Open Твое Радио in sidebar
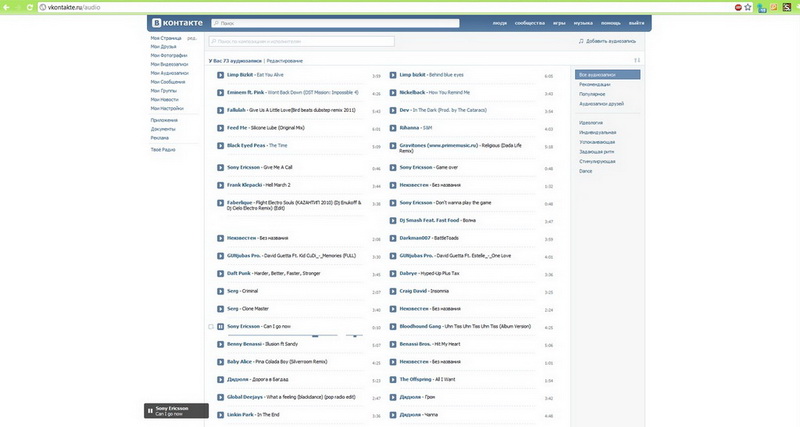This screenshot has width=800, height=427. pos(163,150)
